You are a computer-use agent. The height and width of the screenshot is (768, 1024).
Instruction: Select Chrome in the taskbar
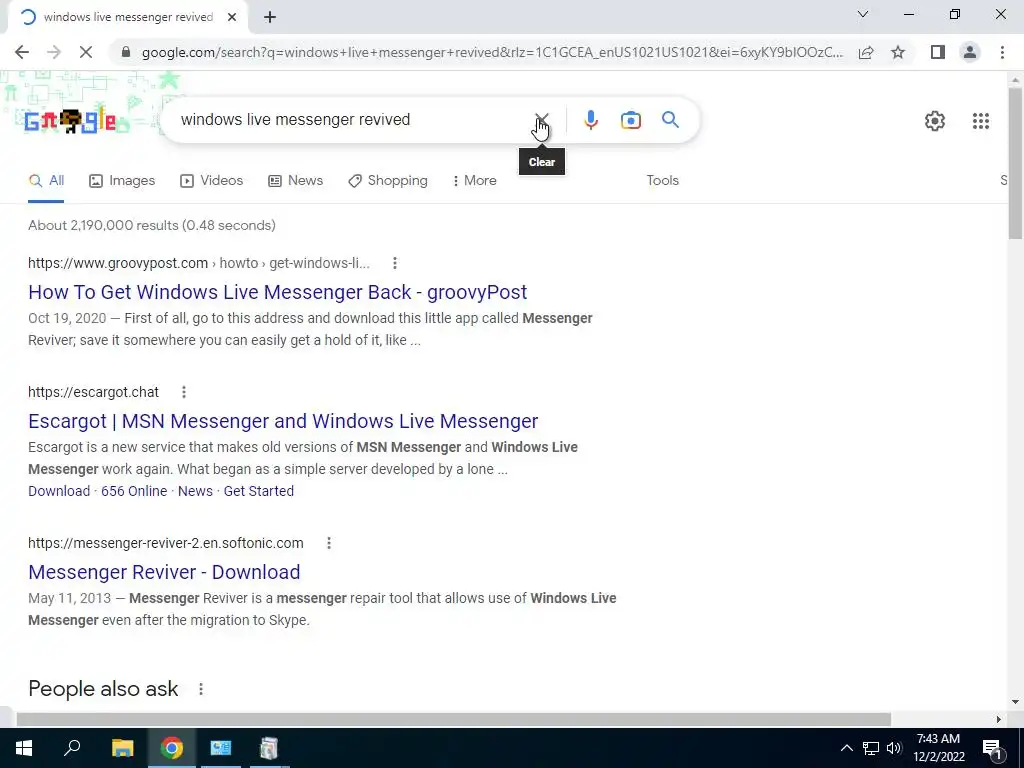click(172, 748)
